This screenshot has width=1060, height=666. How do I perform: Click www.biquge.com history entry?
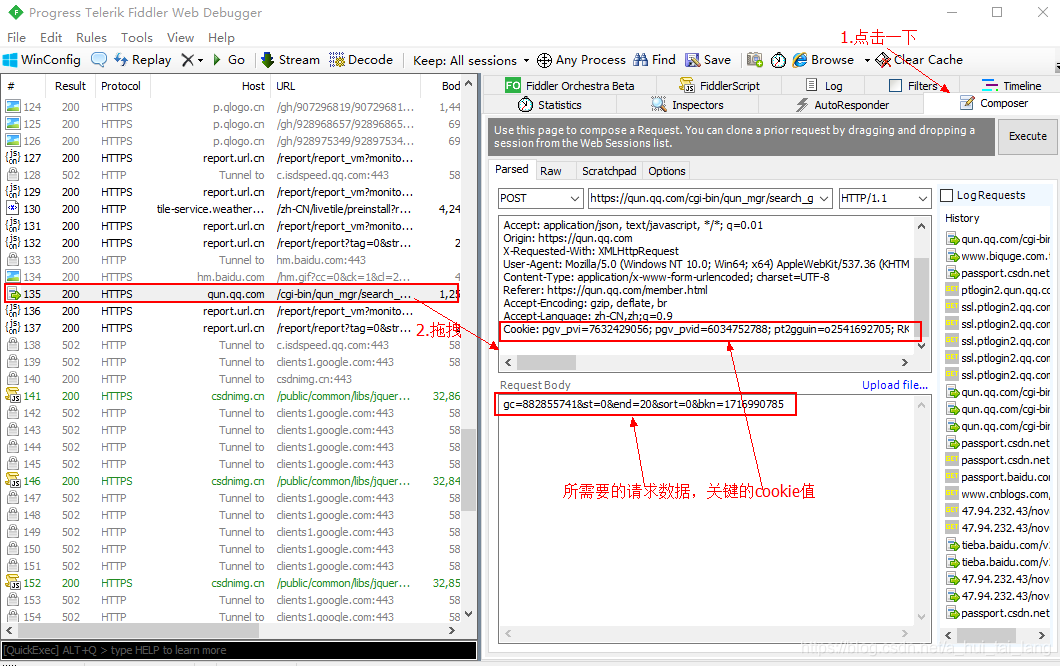[998, 256]
